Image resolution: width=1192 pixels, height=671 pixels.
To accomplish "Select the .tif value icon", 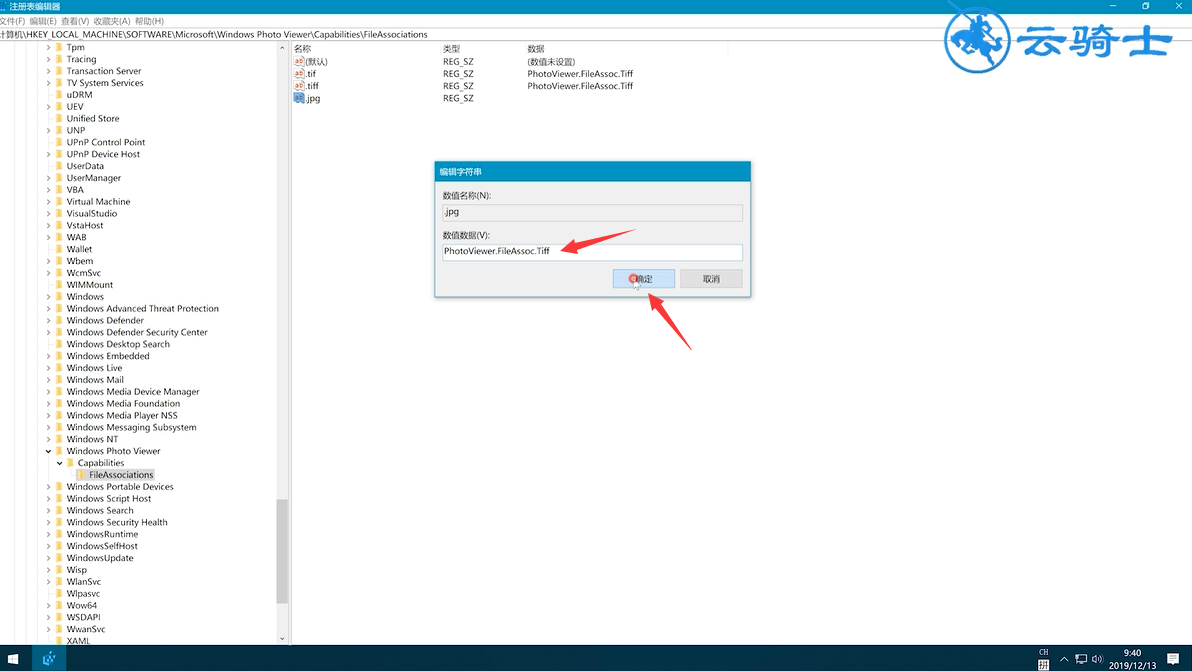I will point(299,74).
